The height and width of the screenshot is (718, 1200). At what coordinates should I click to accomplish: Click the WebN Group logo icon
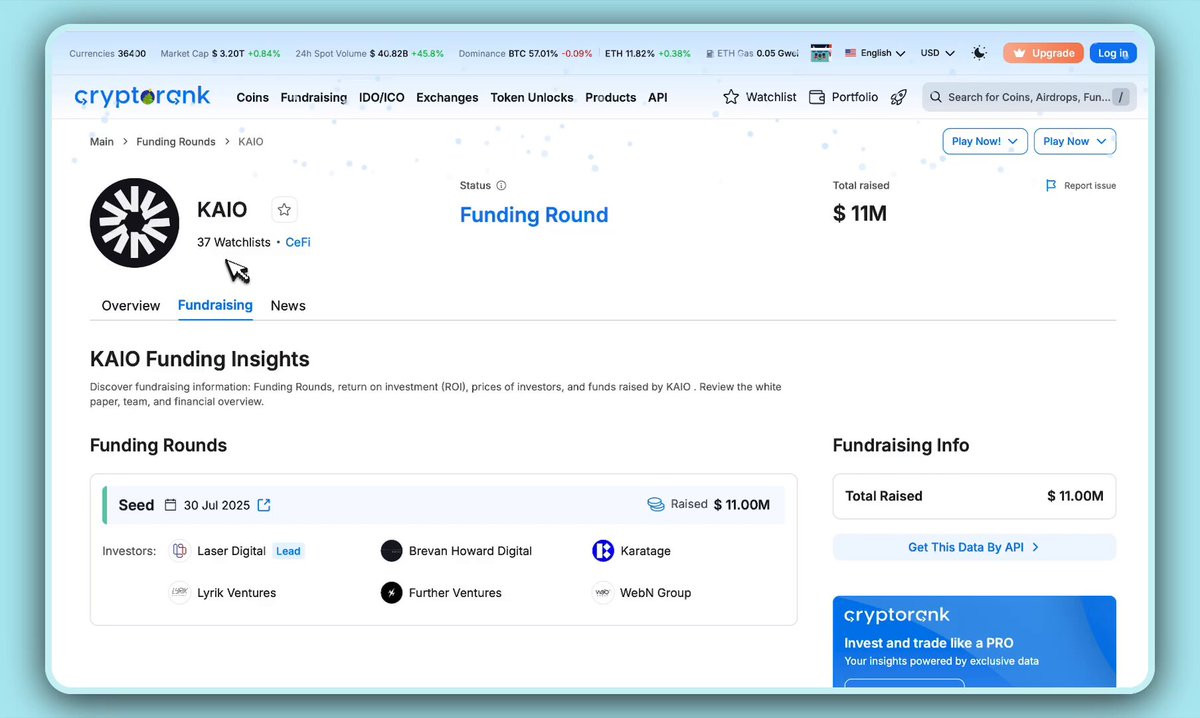pos(603,593)
